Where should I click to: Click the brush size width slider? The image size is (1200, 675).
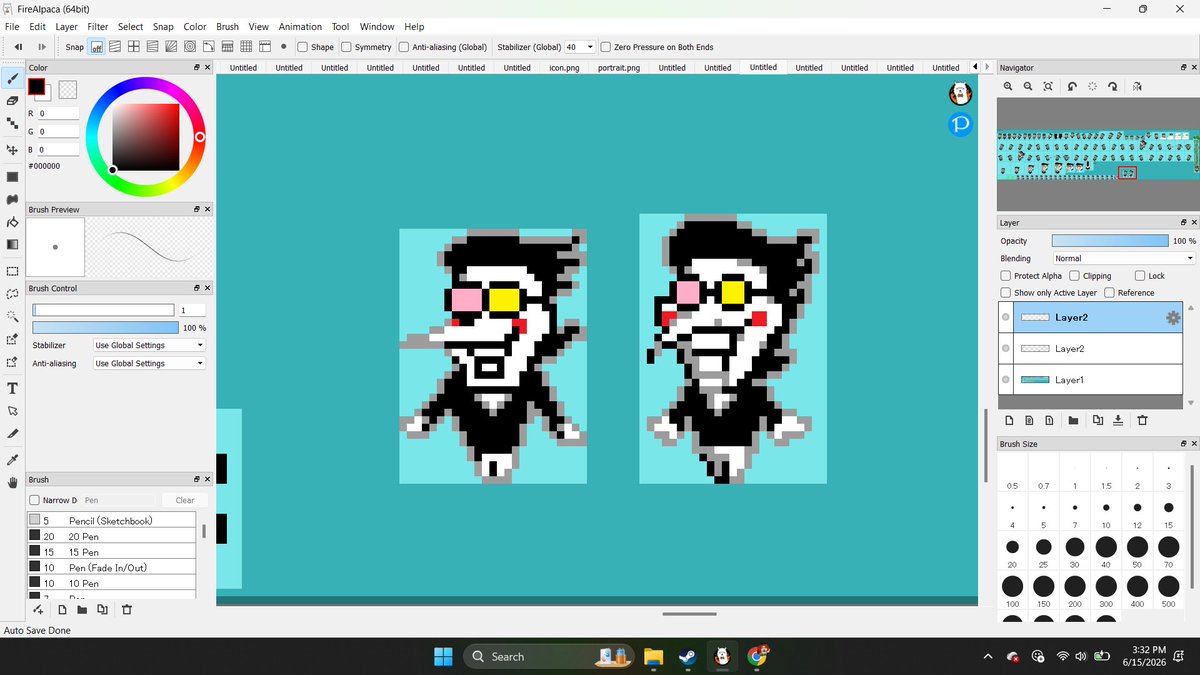pyautogui.click(x=103, y=310)
